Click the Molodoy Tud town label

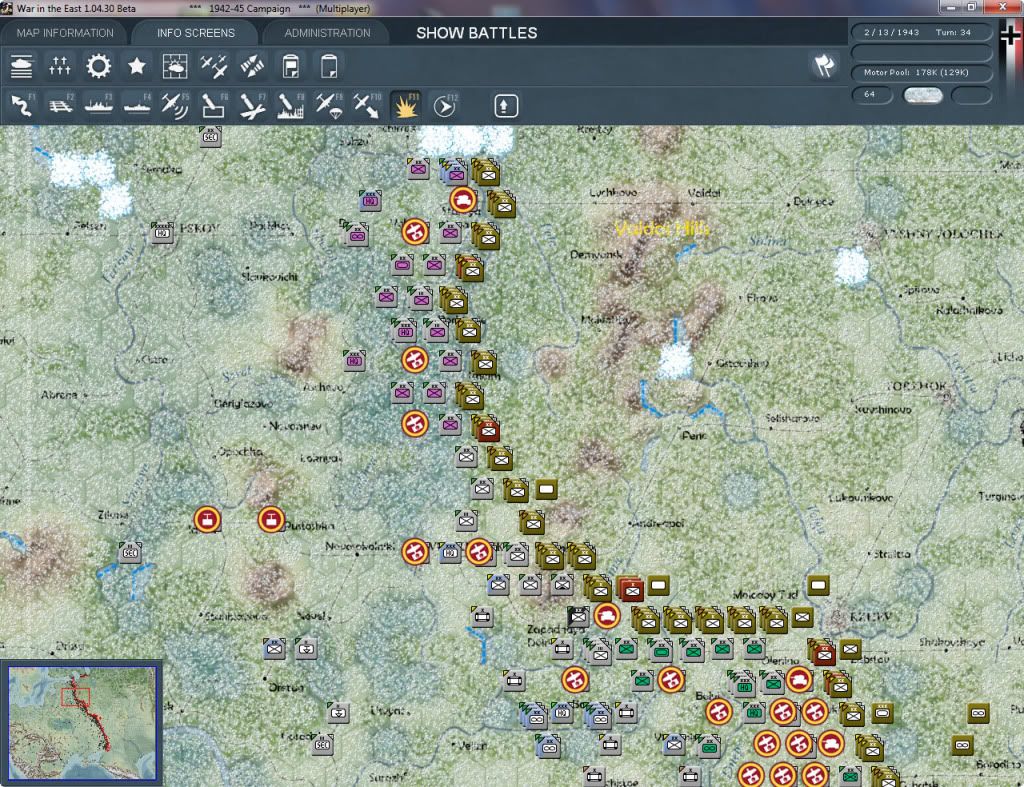765,595
